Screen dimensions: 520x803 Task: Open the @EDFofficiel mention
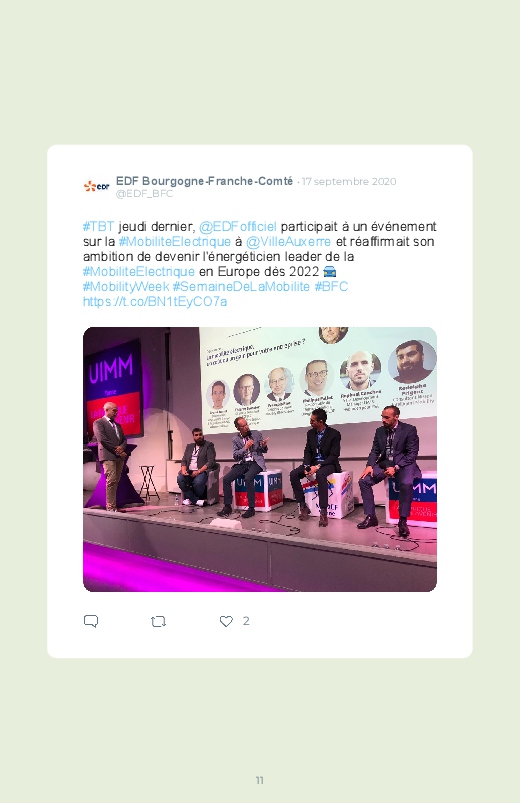pos(238,226)
